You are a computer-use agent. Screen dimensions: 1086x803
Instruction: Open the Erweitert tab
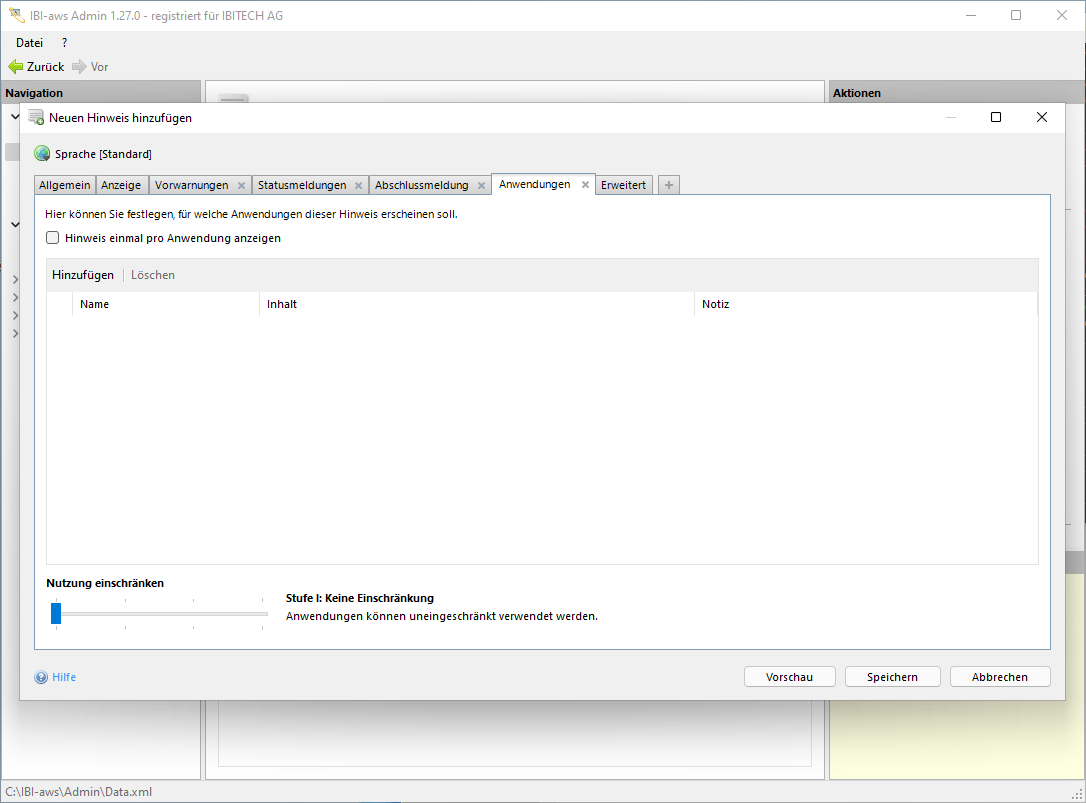(x=623, y=185)
